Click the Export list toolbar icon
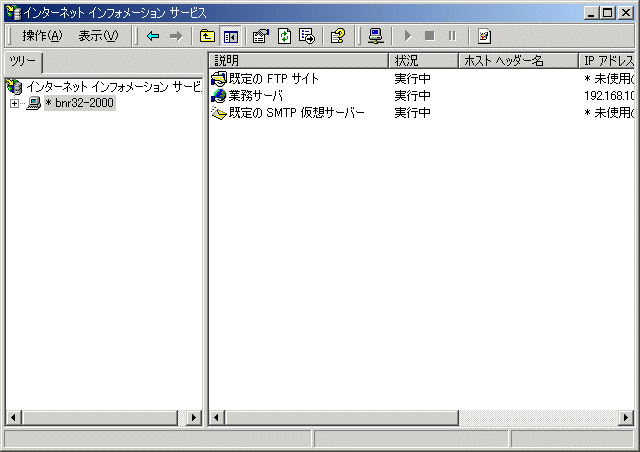The height and width of the screenshot is (452, 640). (x=307, y=36)
